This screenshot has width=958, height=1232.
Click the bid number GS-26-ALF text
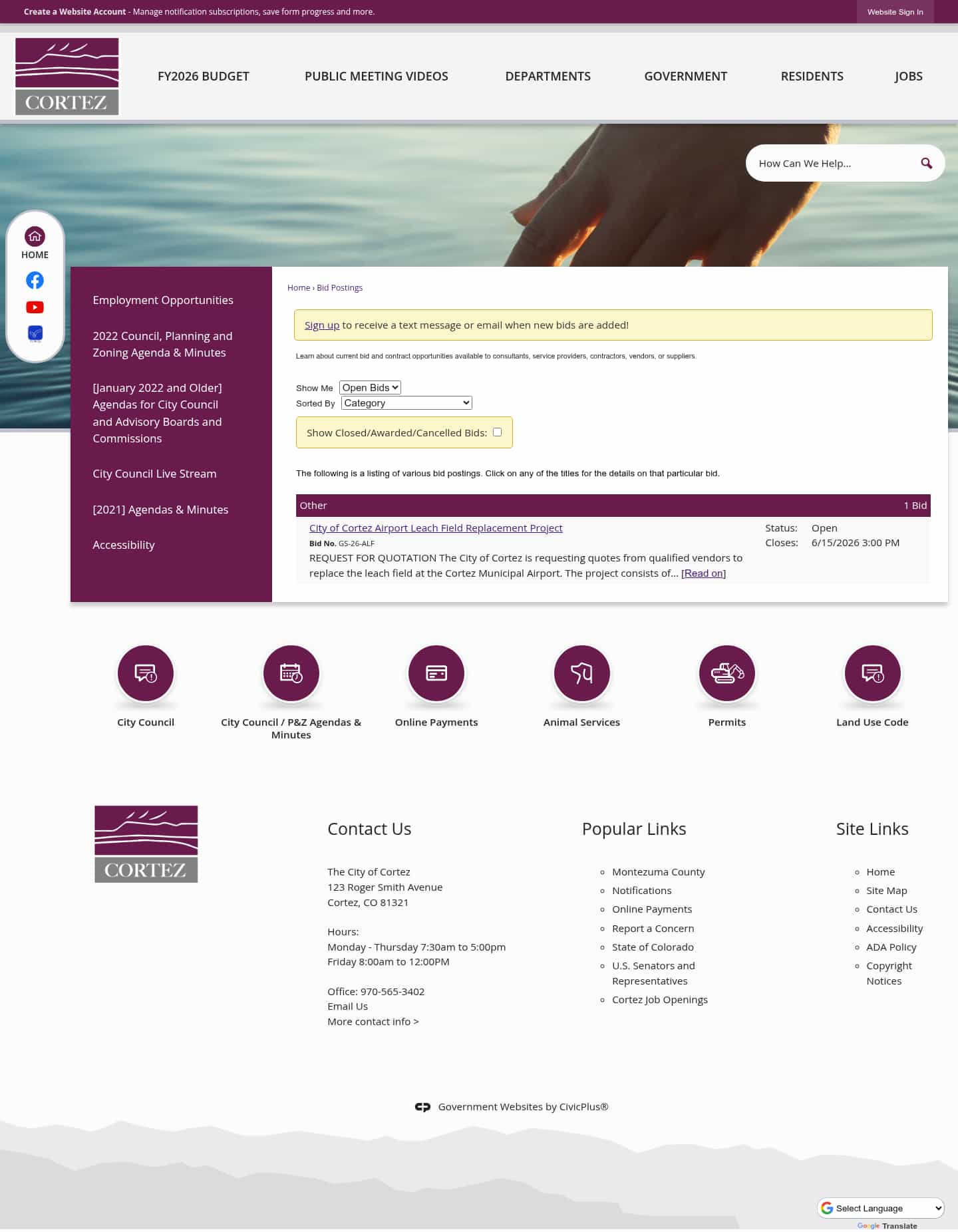click(x=357, y=543)
